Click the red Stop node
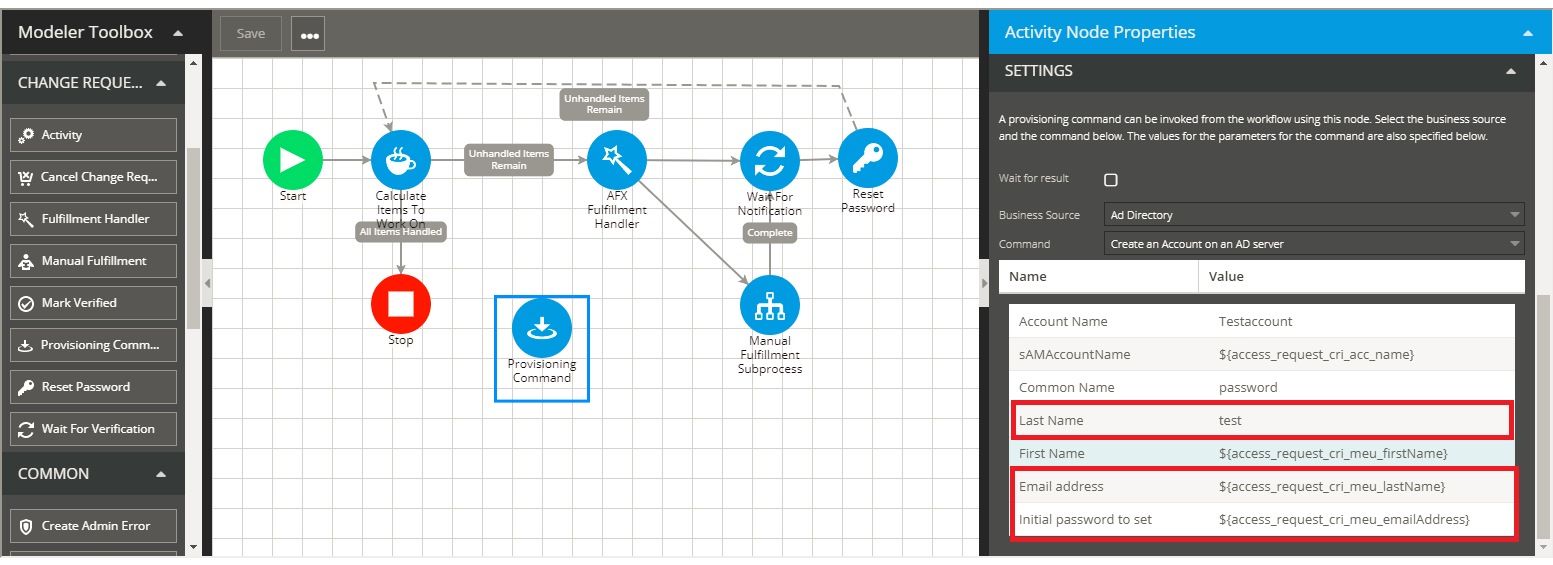 coord(400,304)
